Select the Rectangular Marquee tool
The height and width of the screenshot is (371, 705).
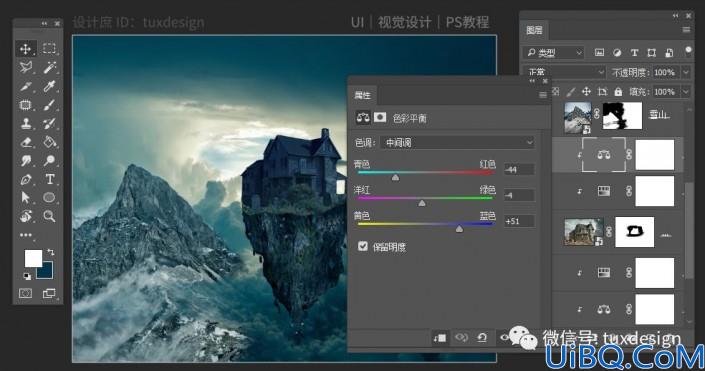pyautogui.click(x=49, y=48)
